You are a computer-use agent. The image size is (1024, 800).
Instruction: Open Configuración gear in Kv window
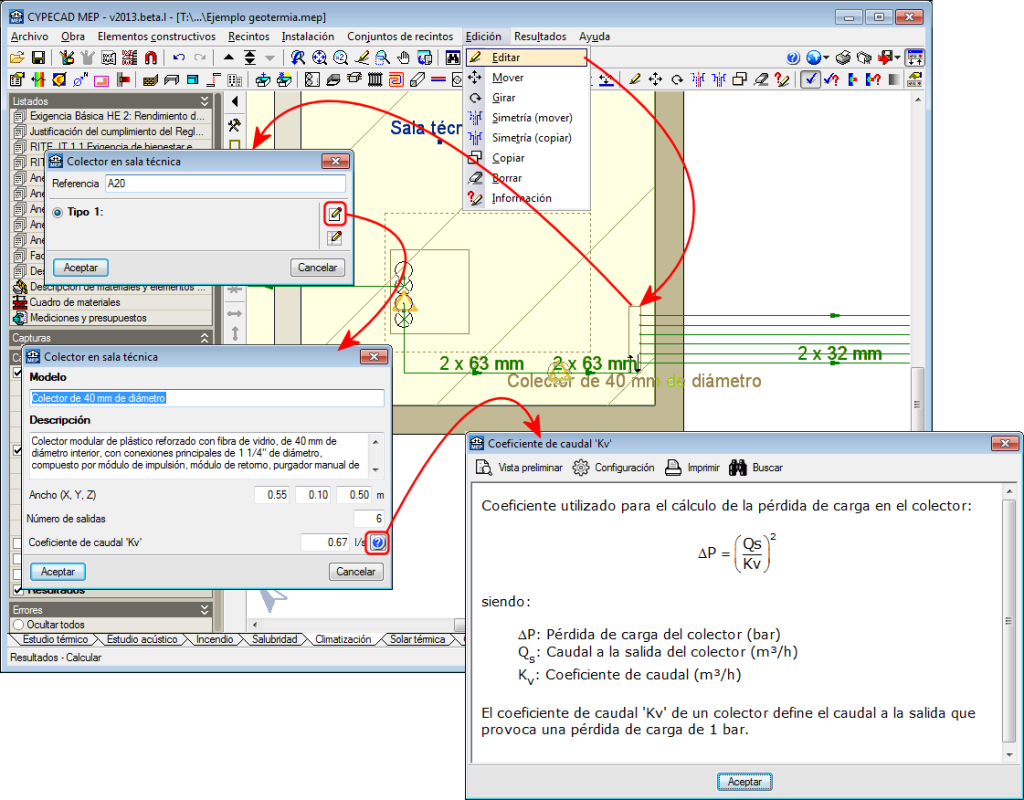581,467
